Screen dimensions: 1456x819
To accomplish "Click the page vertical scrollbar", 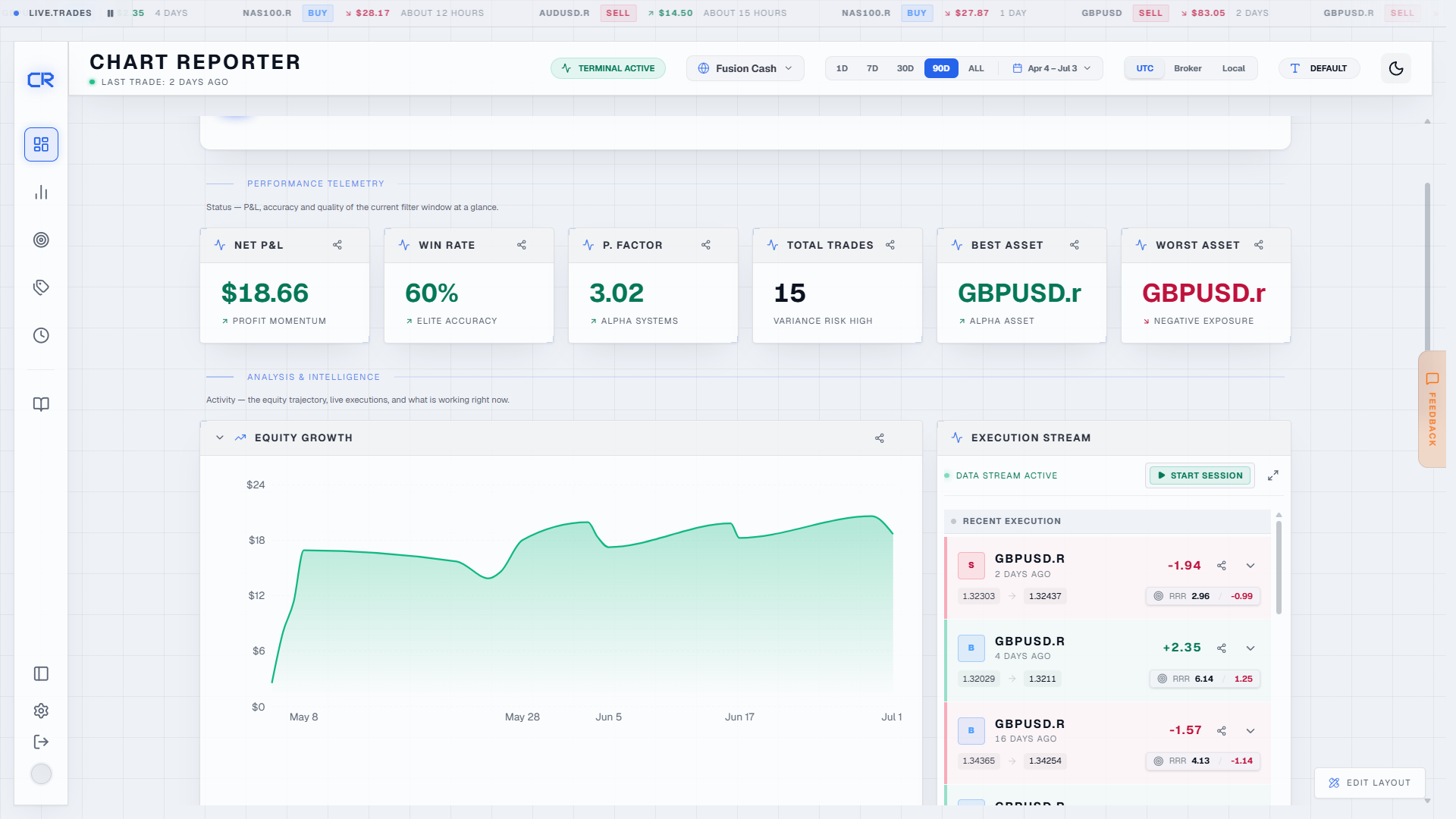I will (1427, 265).
